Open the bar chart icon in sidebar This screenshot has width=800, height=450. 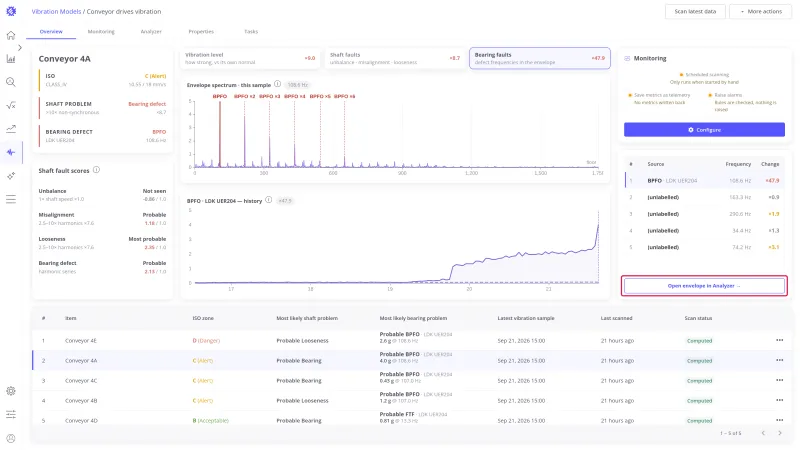[11, 59]
